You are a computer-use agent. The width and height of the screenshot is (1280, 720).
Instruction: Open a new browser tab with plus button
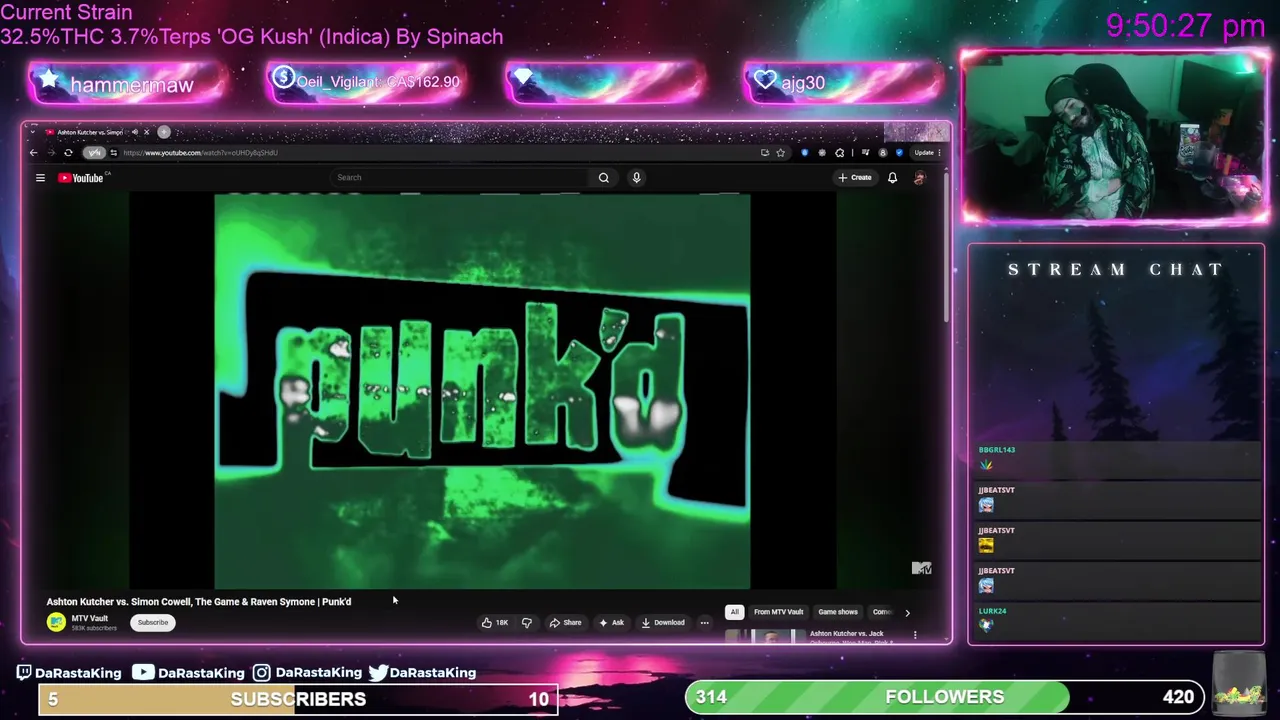click(164, 132)
